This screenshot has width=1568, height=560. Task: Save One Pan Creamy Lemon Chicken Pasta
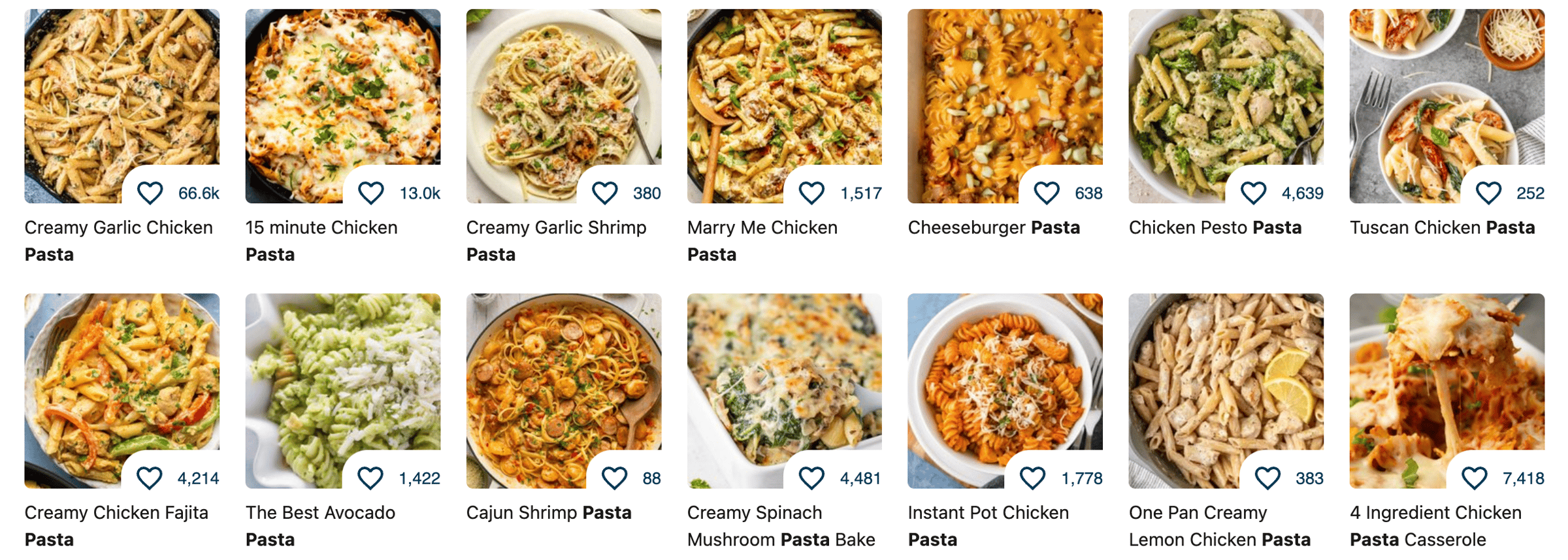coord(1267,478)
